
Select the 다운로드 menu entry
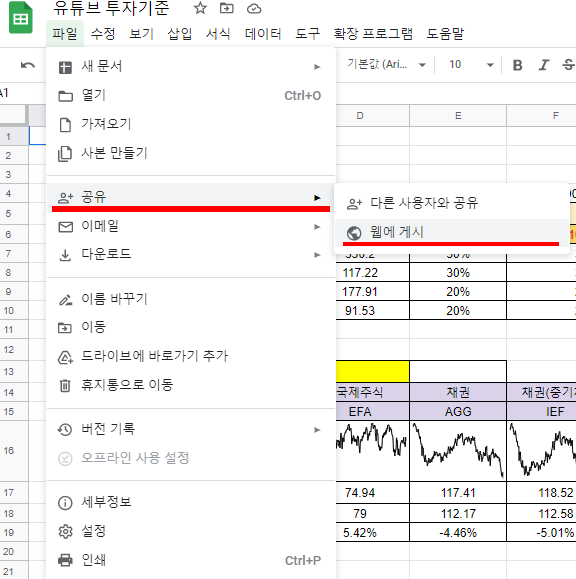pyautogui.click(x=191, y=254)
